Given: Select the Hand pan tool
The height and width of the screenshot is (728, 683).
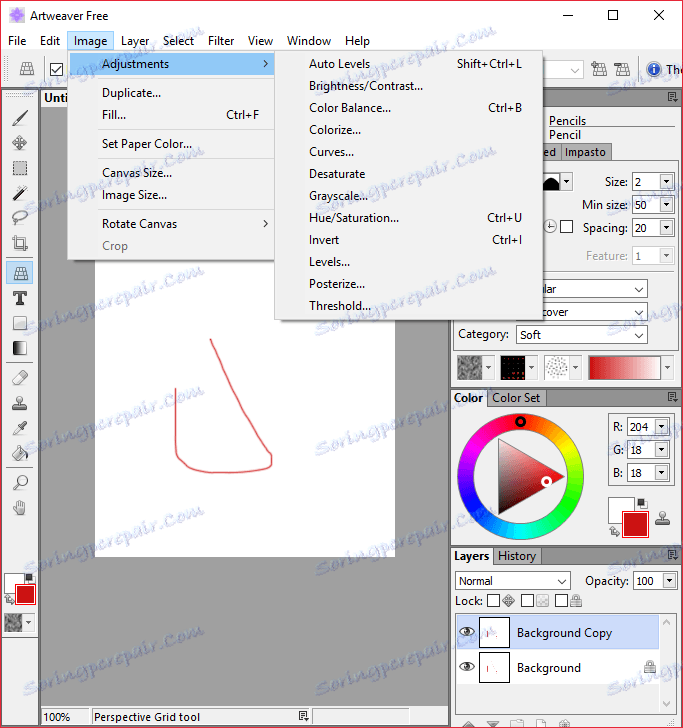Looking at the screenshot, I should click(20, 508).
